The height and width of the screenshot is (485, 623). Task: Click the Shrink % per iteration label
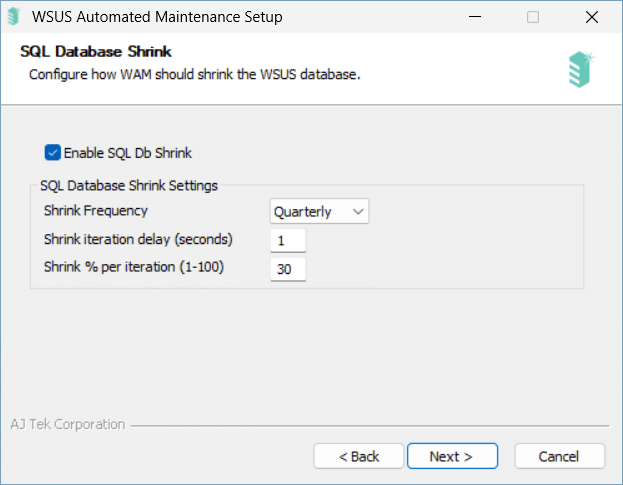134,267
